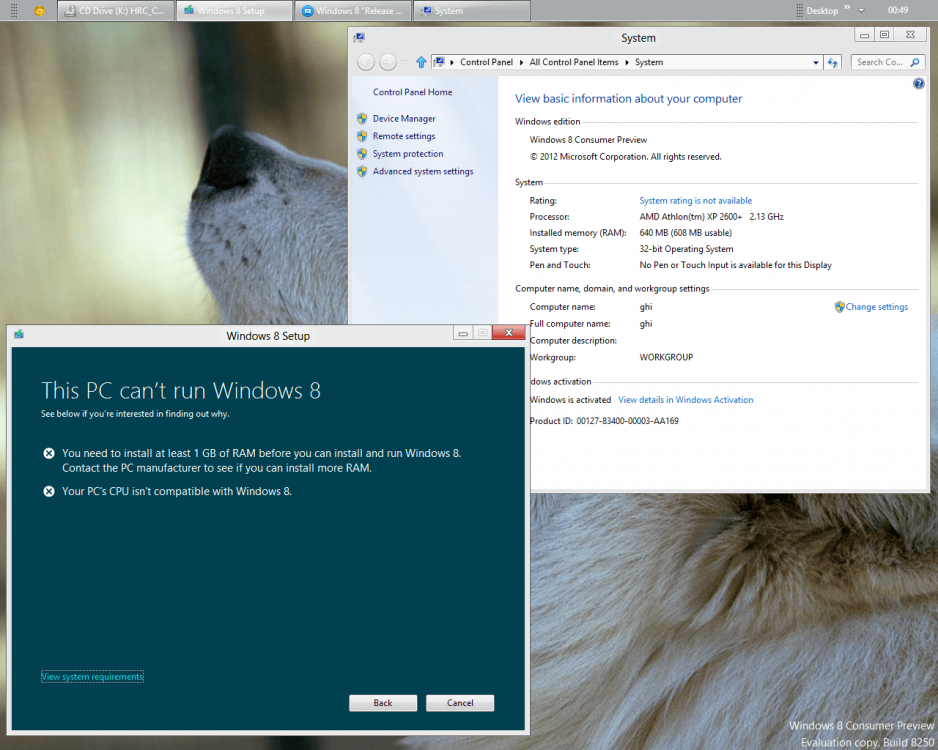Click the System protection shield icon

pos(362,154)
